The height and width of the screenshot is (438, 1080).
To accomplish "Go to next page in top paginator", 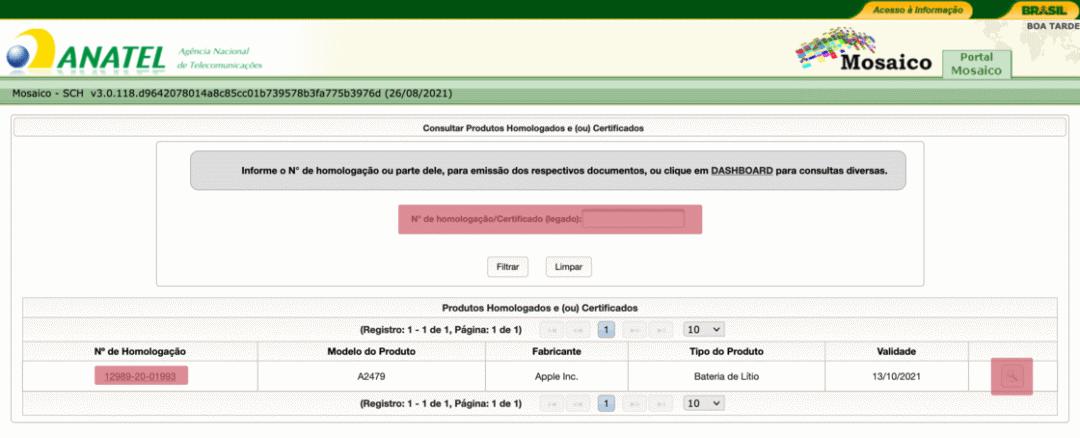I will 634,330.
